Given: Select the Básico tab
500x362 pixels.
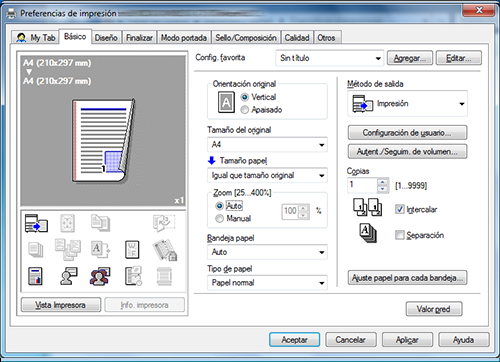Looking at the screenshot, I should tap(75, 36).
